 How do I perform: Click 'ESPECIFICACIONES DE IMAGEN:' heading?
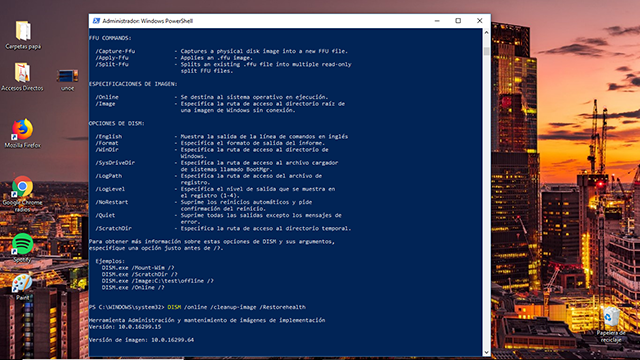click(x=133, y=84)
